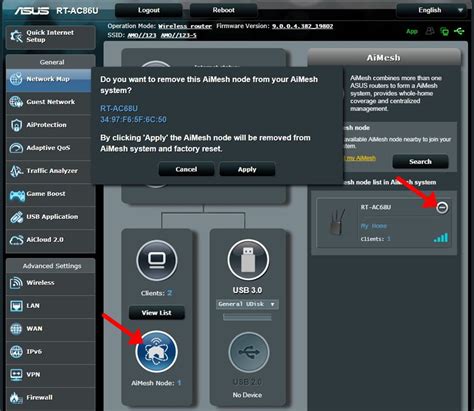Click the USB disk usage bar
Image resolution: width=474 pixels, height=411 pixels.
tap(247, 317)
